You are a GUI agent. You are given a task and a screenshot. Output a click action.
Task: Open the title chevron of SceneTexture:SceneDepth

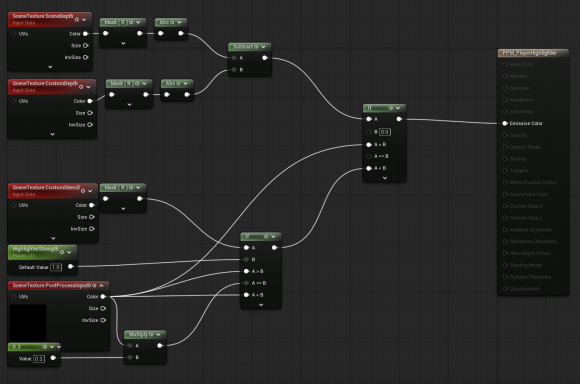(x=84, y=19)
